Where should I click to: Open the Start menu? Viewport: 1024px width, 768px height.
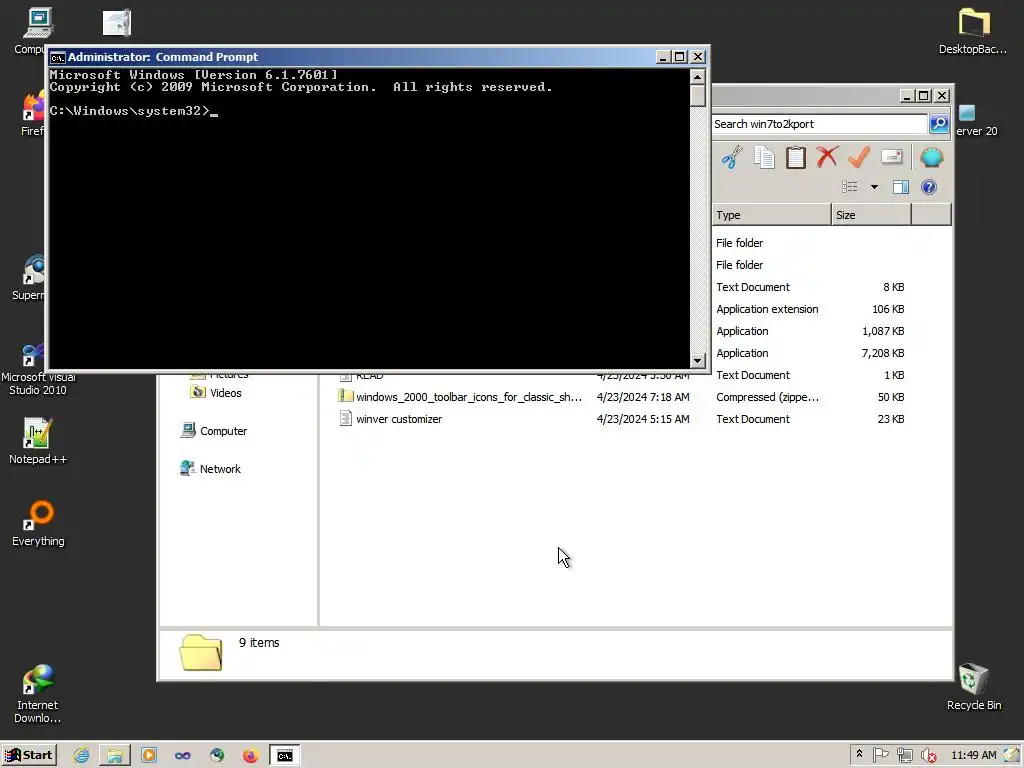click(29, 755)
